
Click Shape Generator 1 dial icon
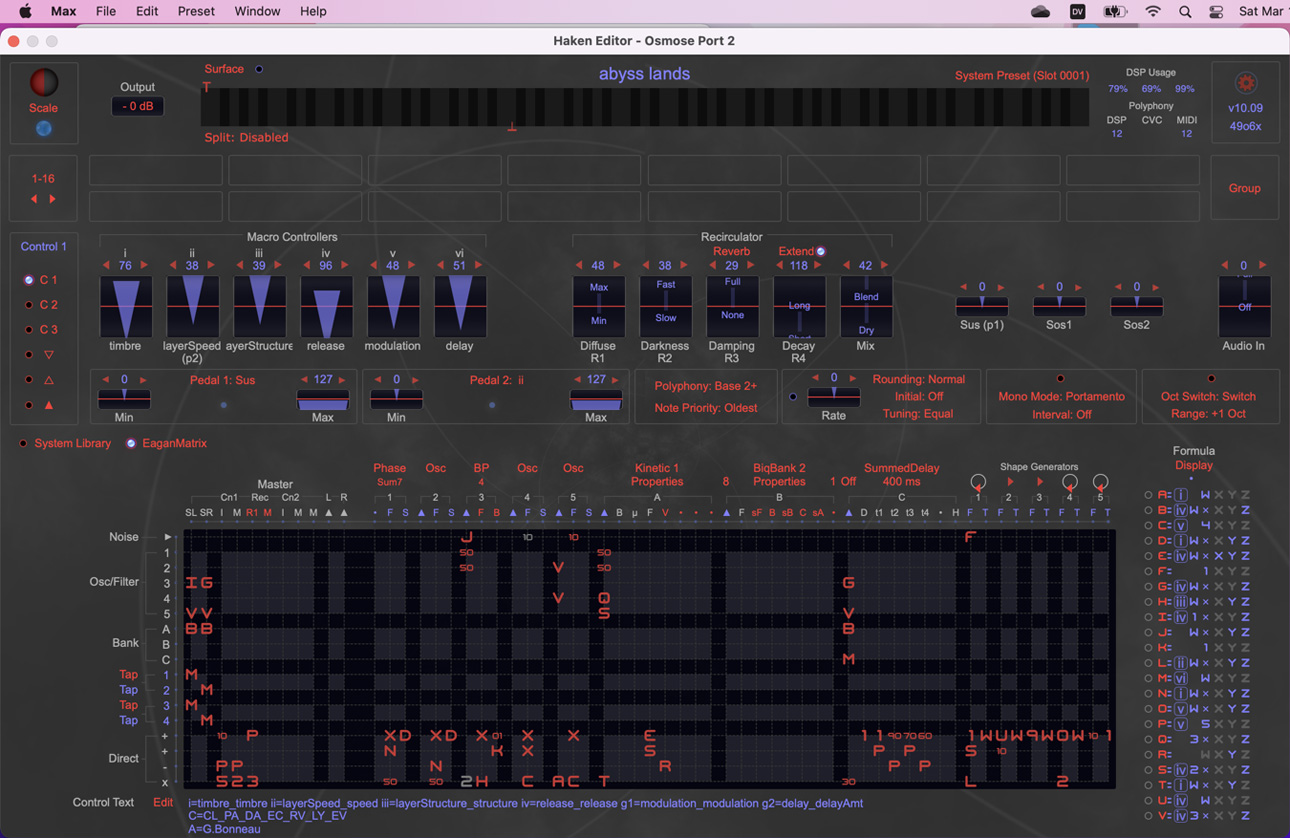pos(978,482)
